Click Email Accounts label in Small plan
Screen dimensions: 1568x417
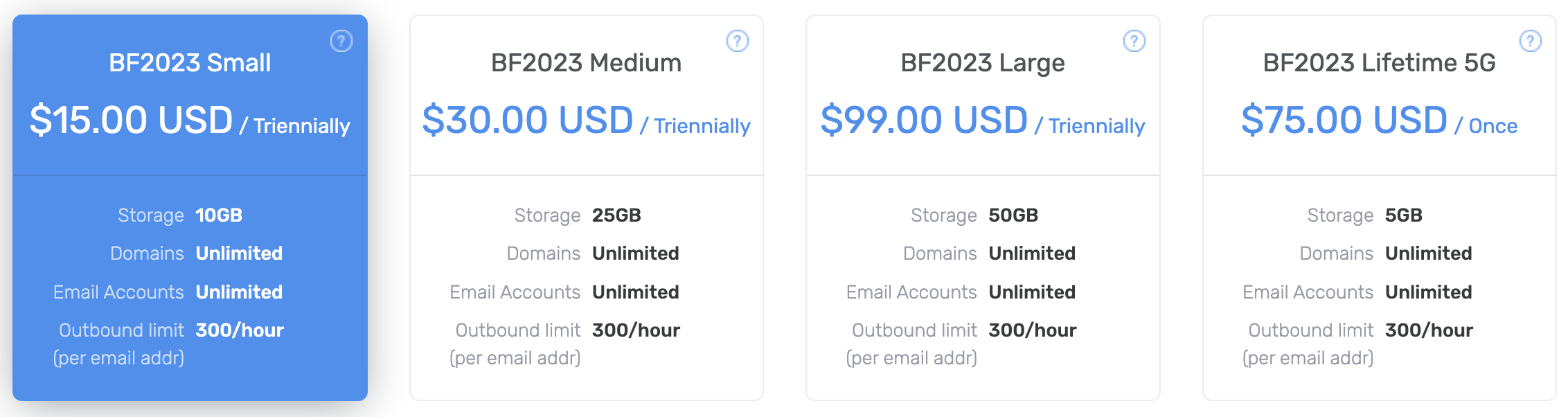point(118,292)
